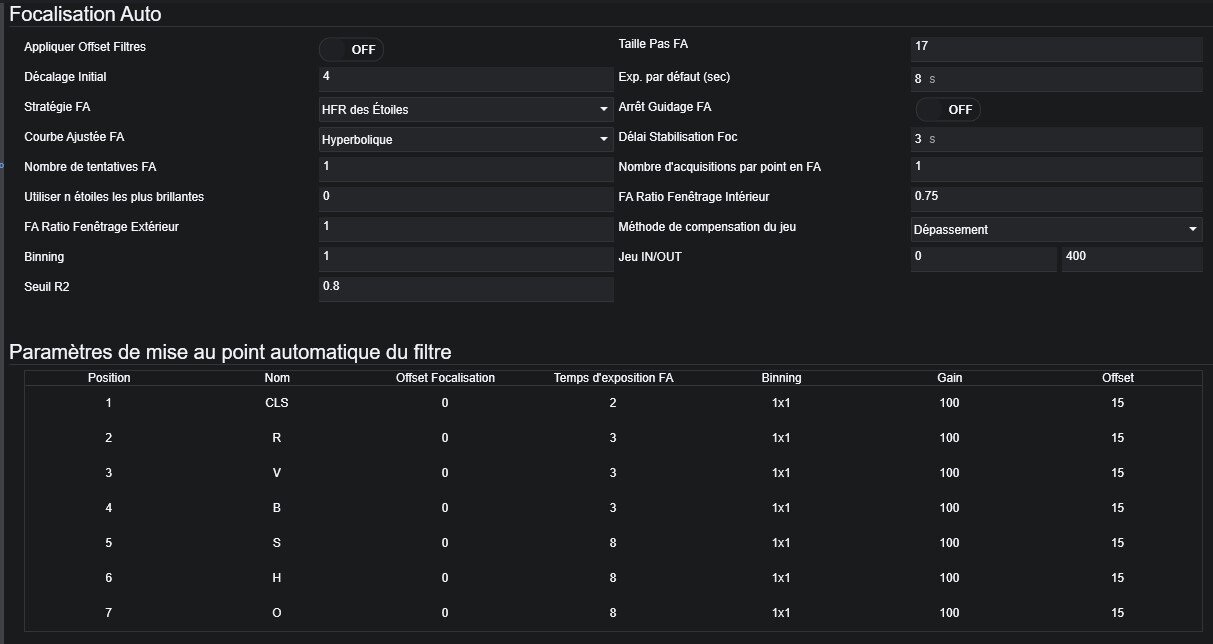Toggle the Arrêt Guidage FA switch
The image size is (1213, 644).
tap(948, 110)
